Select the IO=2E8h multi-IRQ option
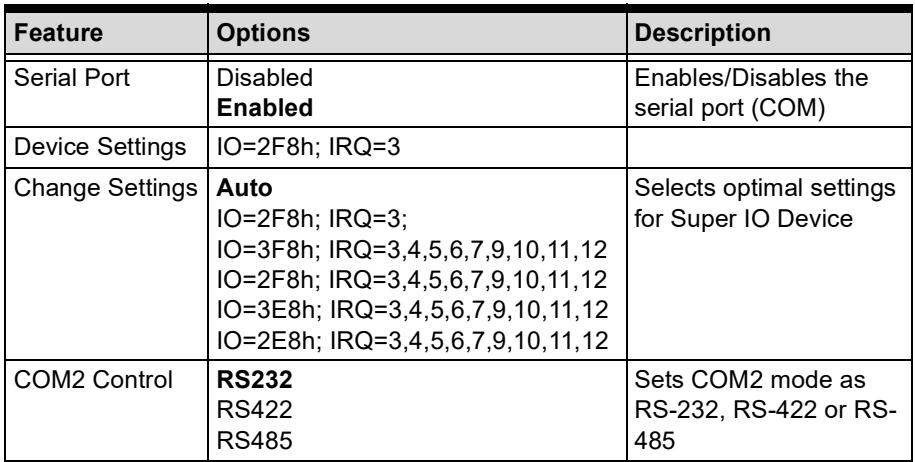Viewport: 915px width, 462px height. pos(413,340)
